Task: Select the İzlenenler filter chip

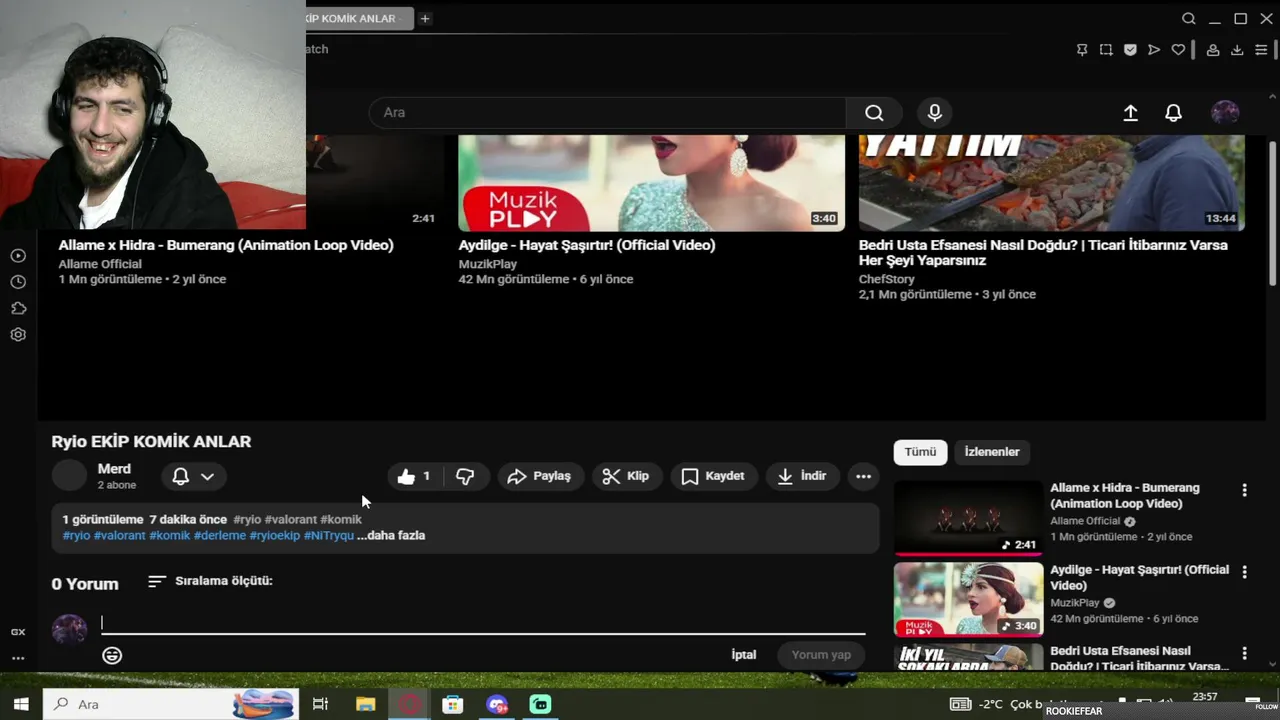Action: pyautogui.click(x=992, y=452)
